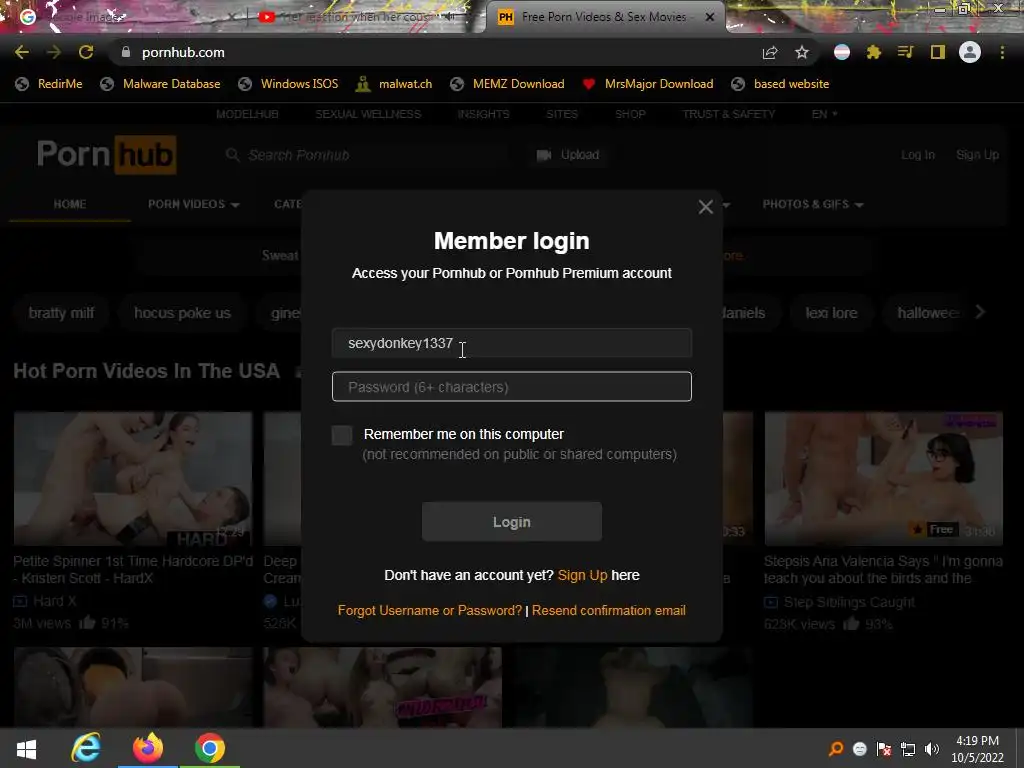Close the Member login dialog
1024x768 pixels.
click(705, 207)
